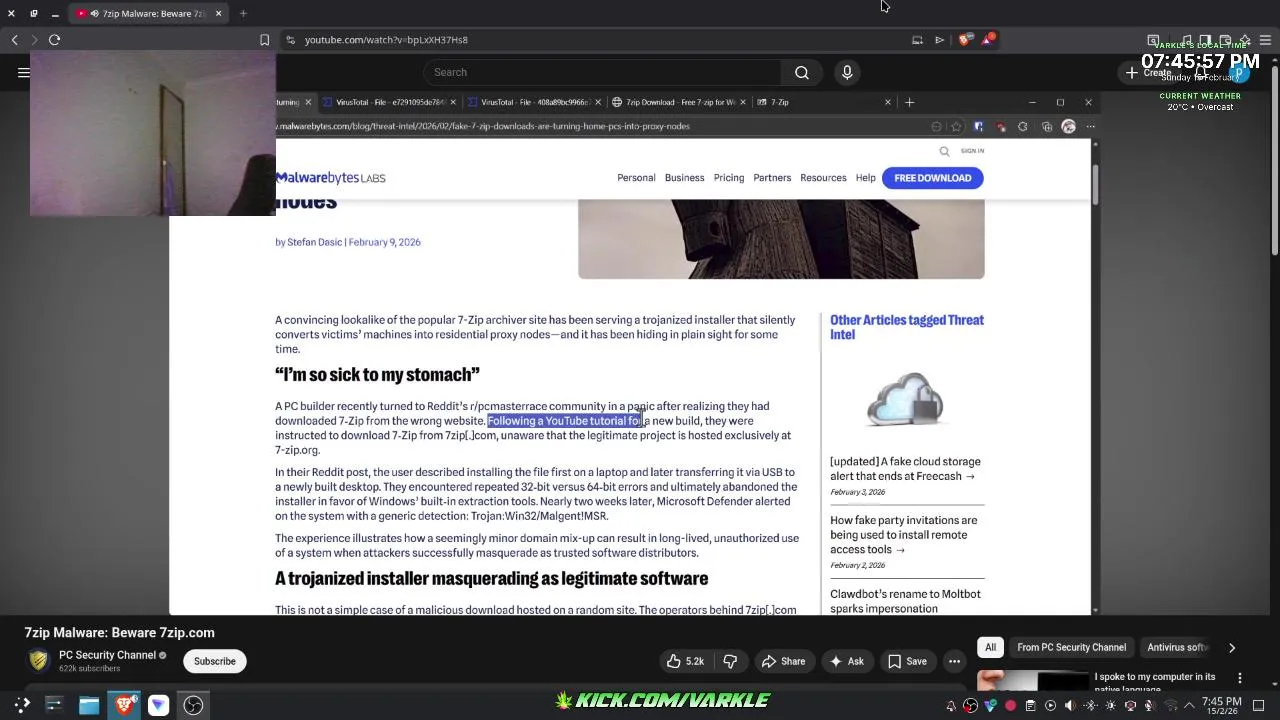Open the Brave browser taskbar icon
The height and width of the screenshot is (720, 1280).
[x=124, y=705]
